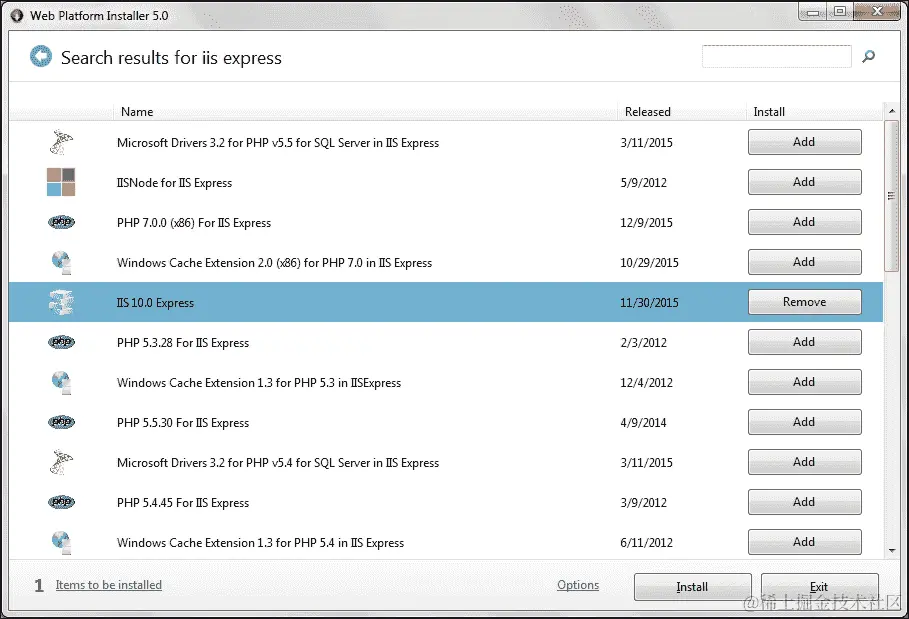This screenshot has height=619, width=909.
Task: Click release date '5/9/2012'
Action: click(x=643, y=183)
